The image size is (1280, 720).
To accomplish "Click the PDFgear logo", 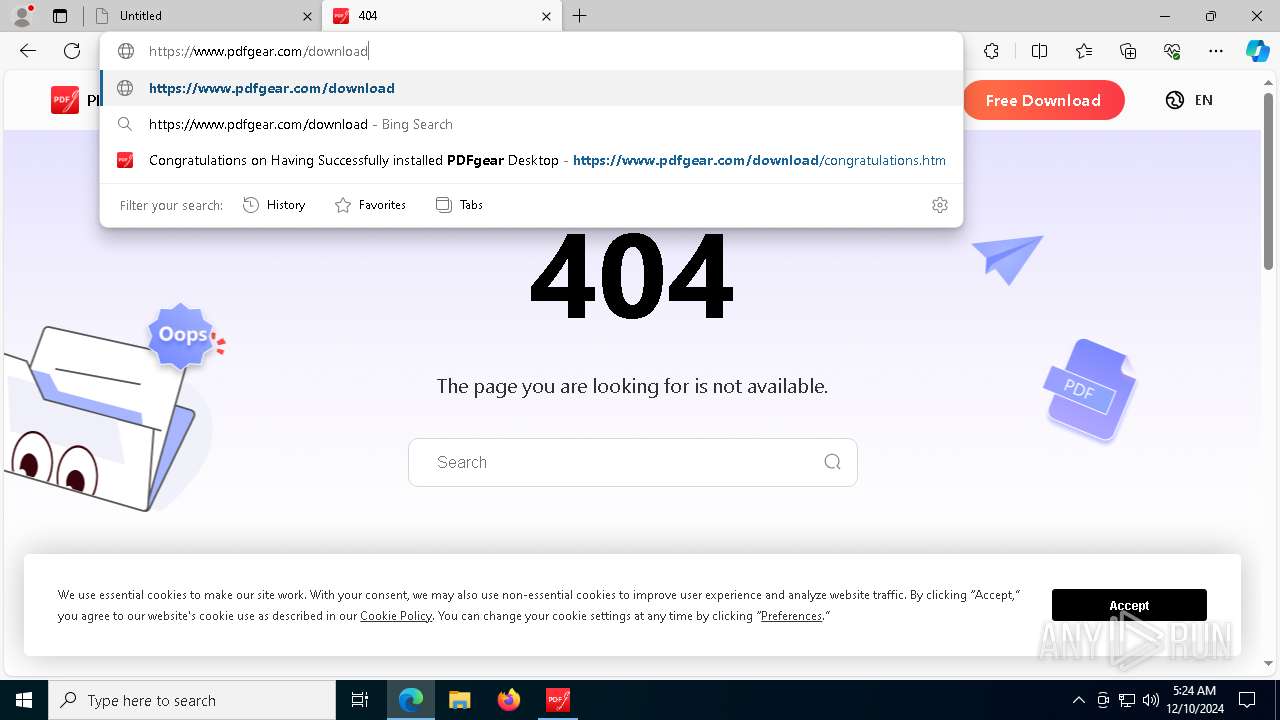I will click(x=65, y=100).
